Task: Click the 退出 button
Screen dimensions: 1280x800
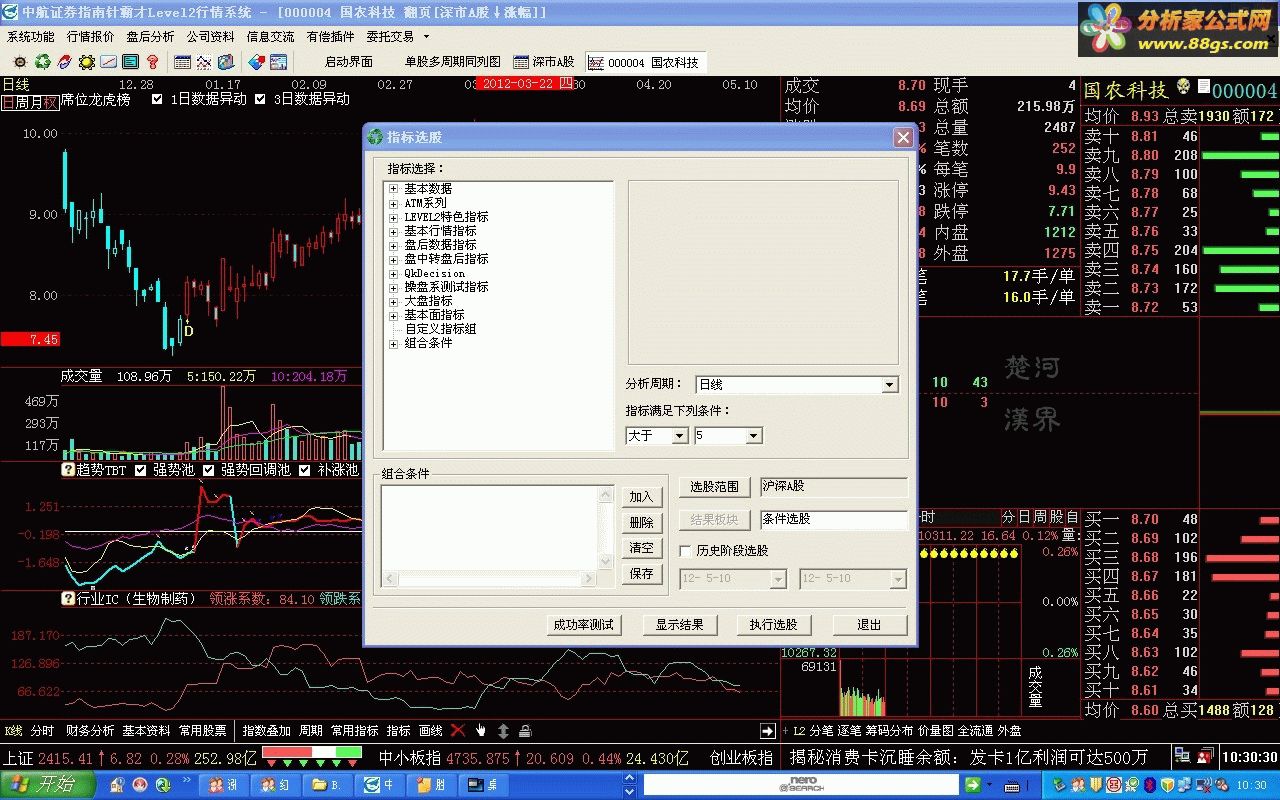Action: coord(870,625)
